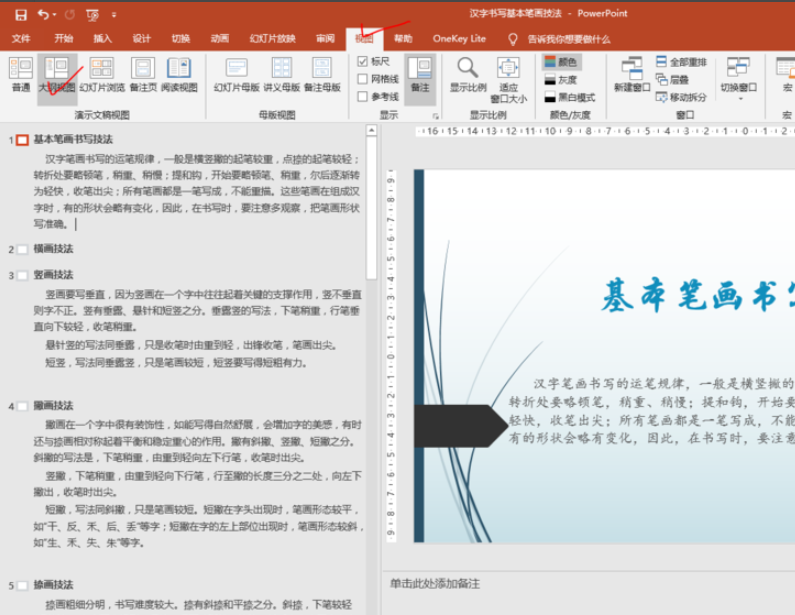Open Notes Page (备注页) view
795x615 pixels.
coord(143,75)
